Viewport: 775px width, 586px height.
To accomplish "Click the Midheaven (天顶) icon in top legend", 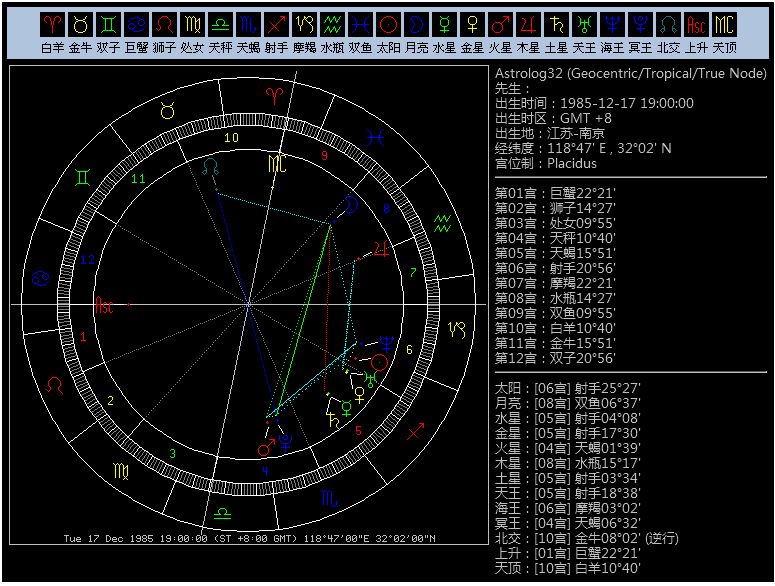I will [x=724, y=22].
